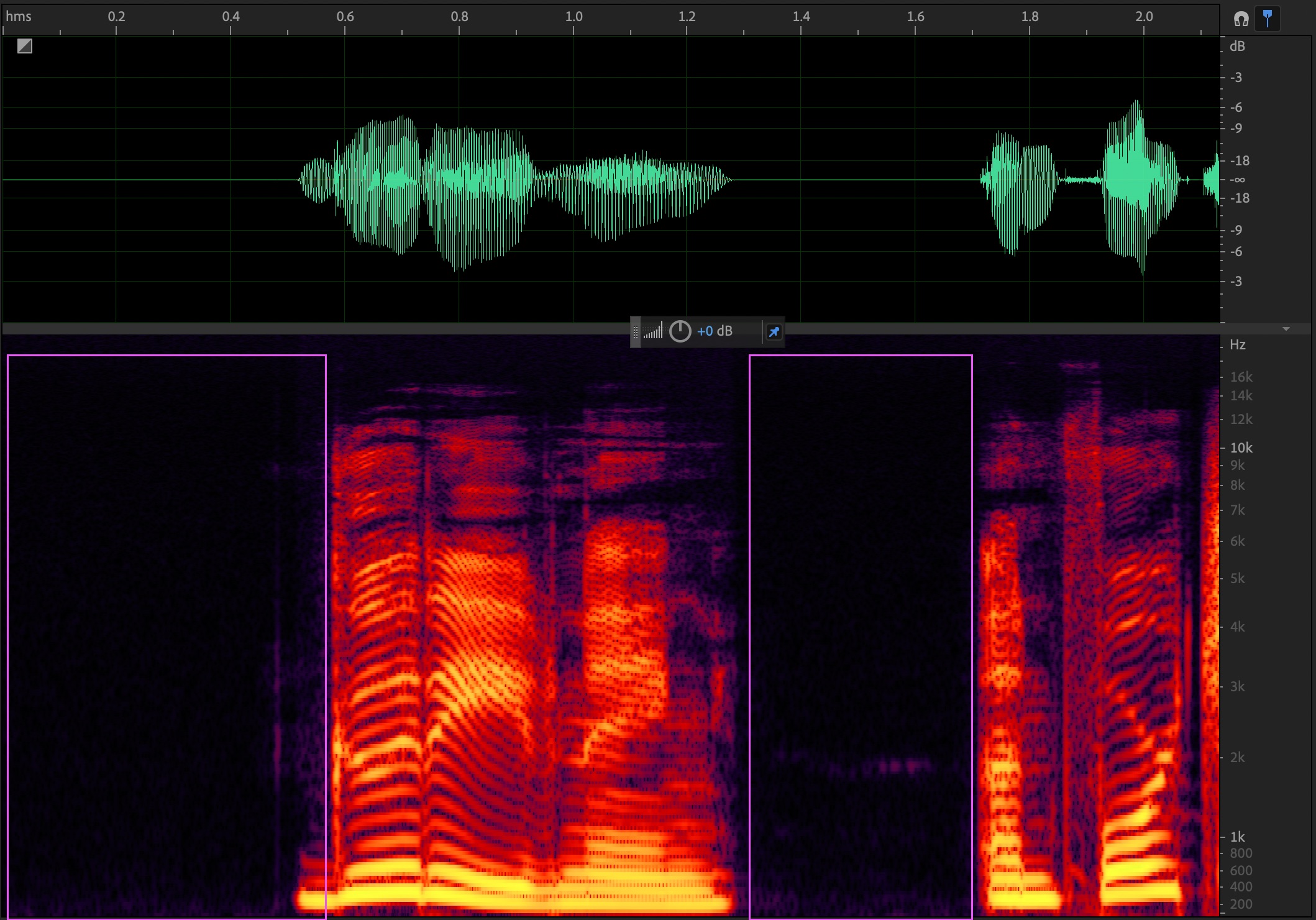Toggle the snapping magnet icon
Image resolution: width=1316 pixels, height=920 pixels.
[1241, 19]
